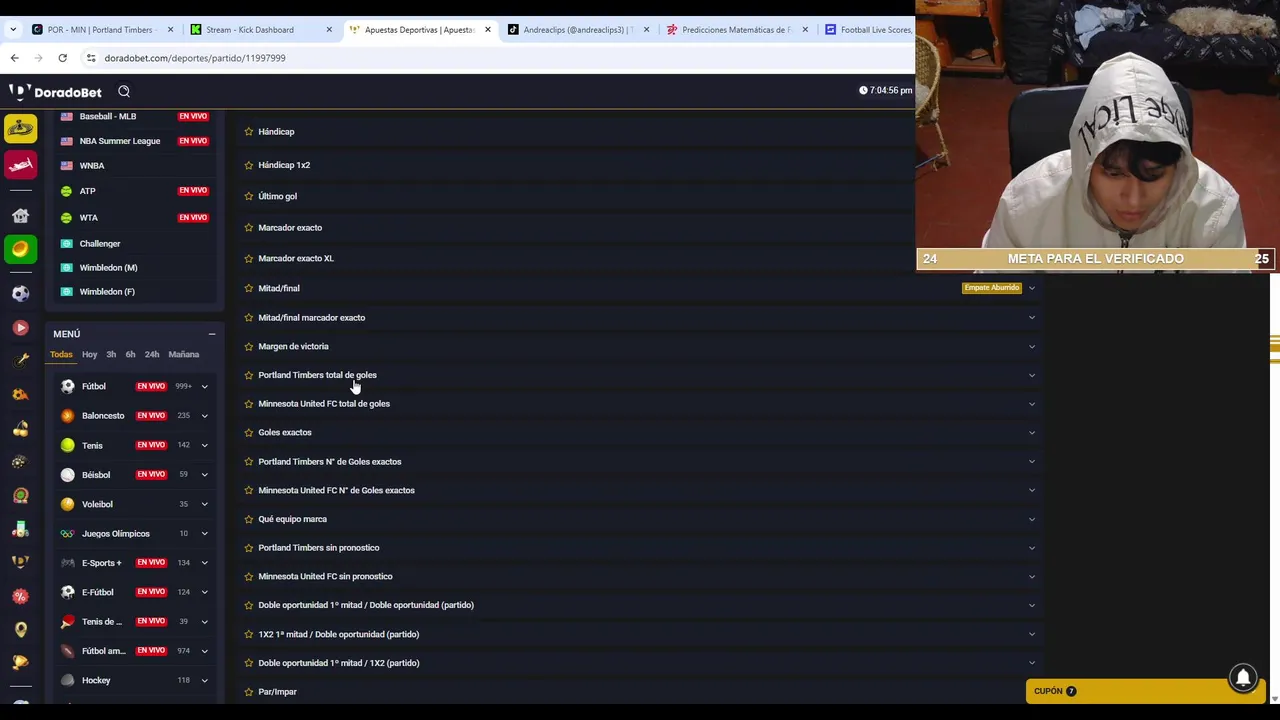The width and height of the screenshot is (1280, 720).
Task: Open Wimbledon (M) link
Action: [108, 268]
